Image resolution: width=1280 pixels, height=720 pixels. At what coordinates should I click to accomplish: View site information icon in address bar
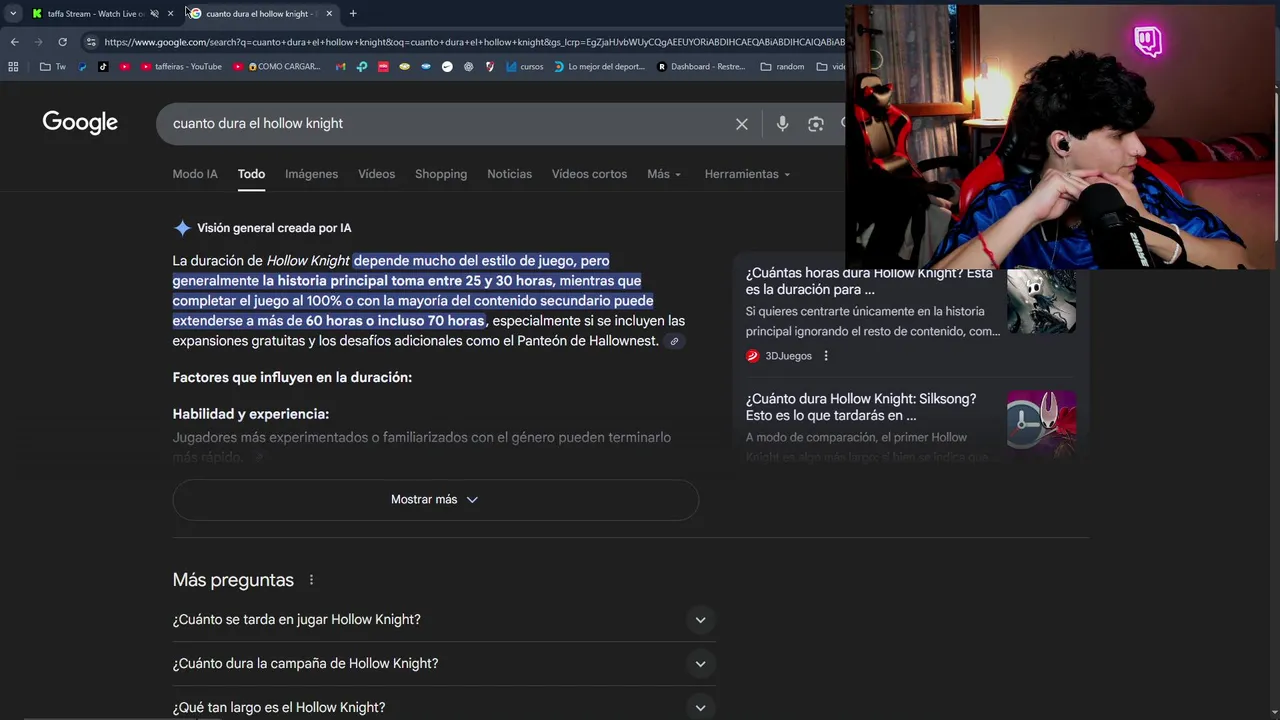(x=91, y=42)
